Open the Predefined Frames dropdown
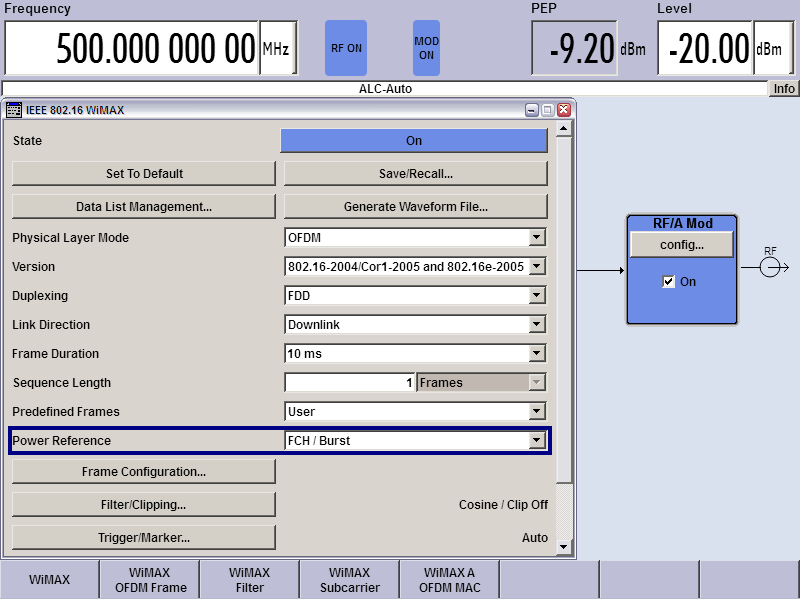Screen dimensions: 800x600 (x=536, y=411)
